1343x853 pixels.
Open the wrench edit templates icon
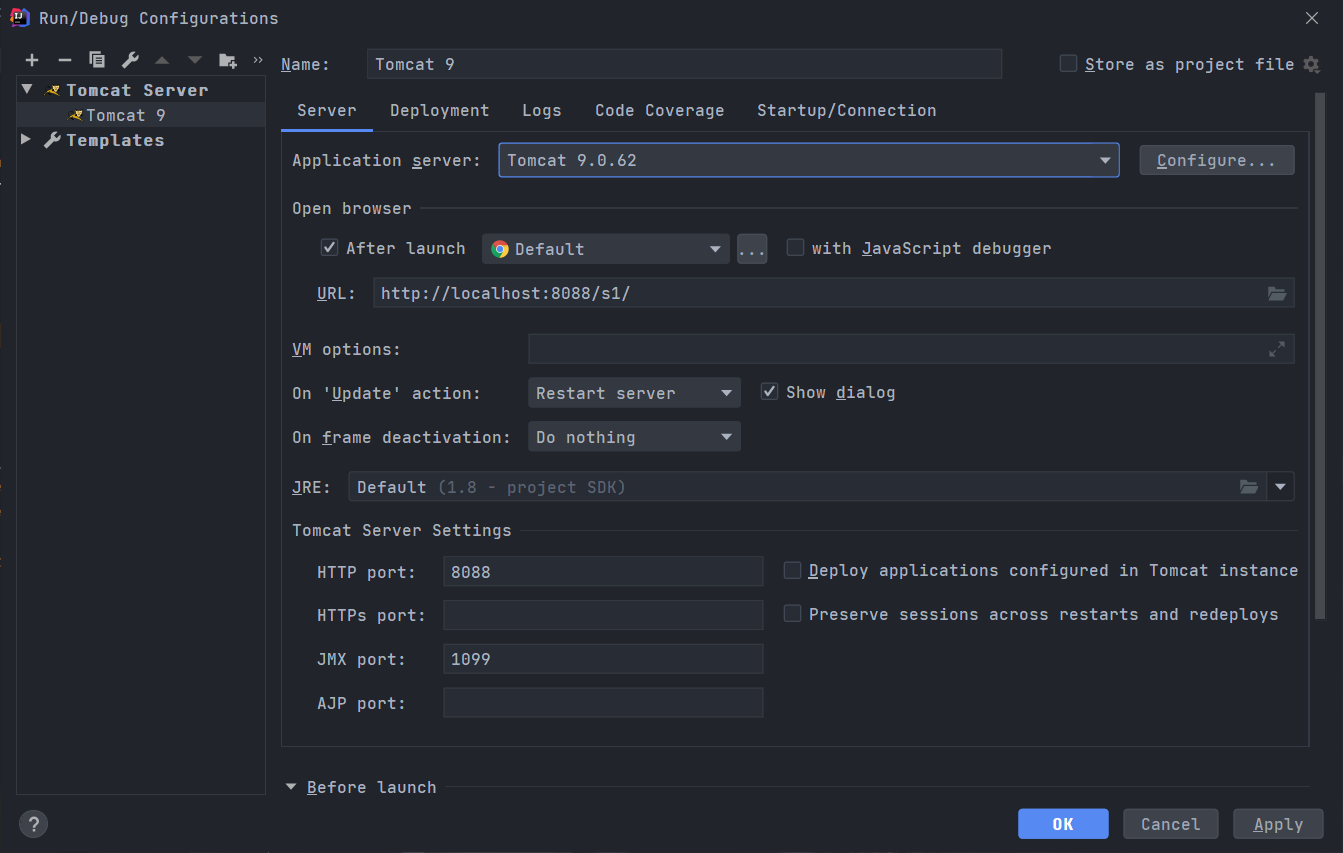pos(129,60)
